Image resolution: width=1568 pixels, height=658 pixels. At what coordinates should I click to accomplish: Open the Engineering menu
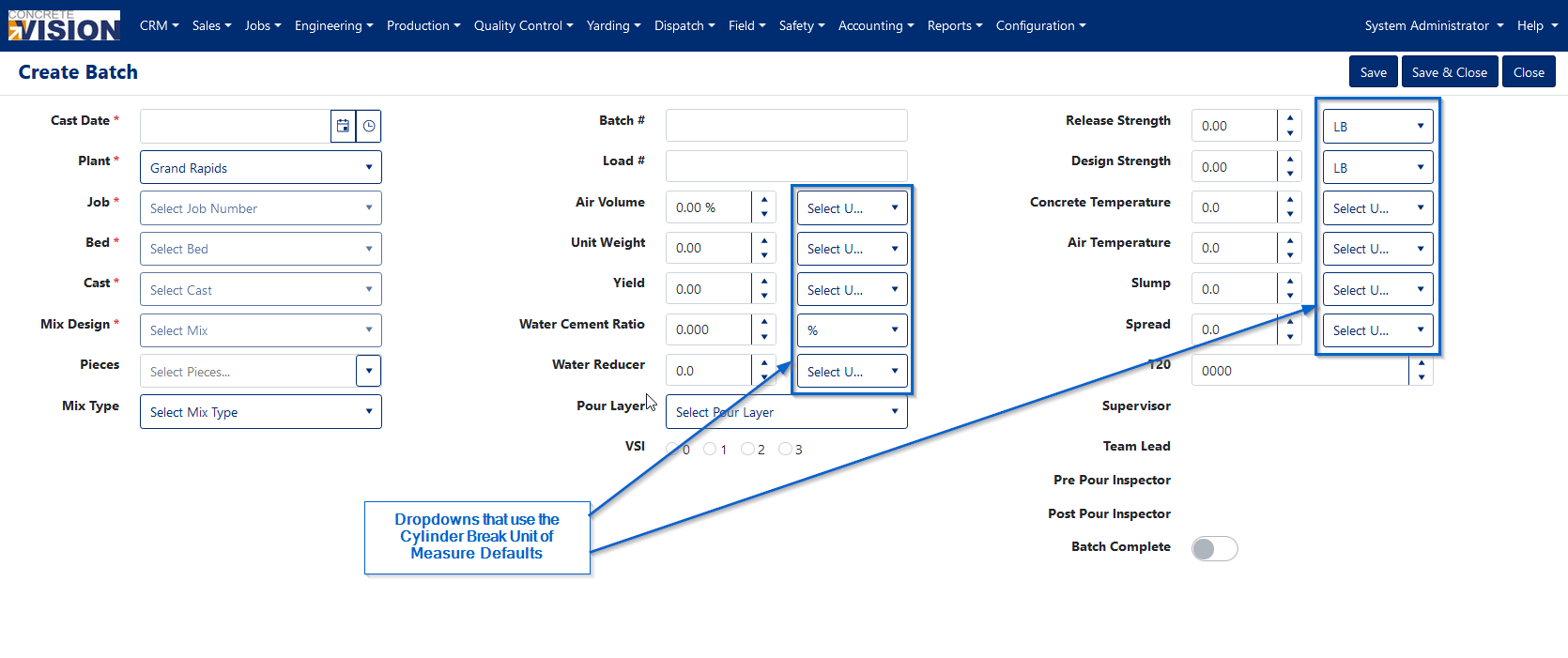coord(333,25)
